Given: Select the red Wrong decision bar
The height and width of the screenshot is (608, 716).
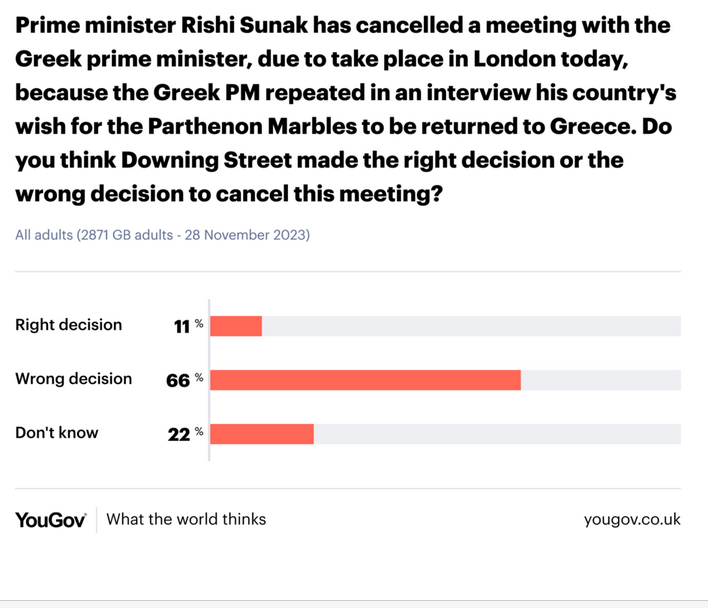Looking at the screenshot, I should pos(365,380).
